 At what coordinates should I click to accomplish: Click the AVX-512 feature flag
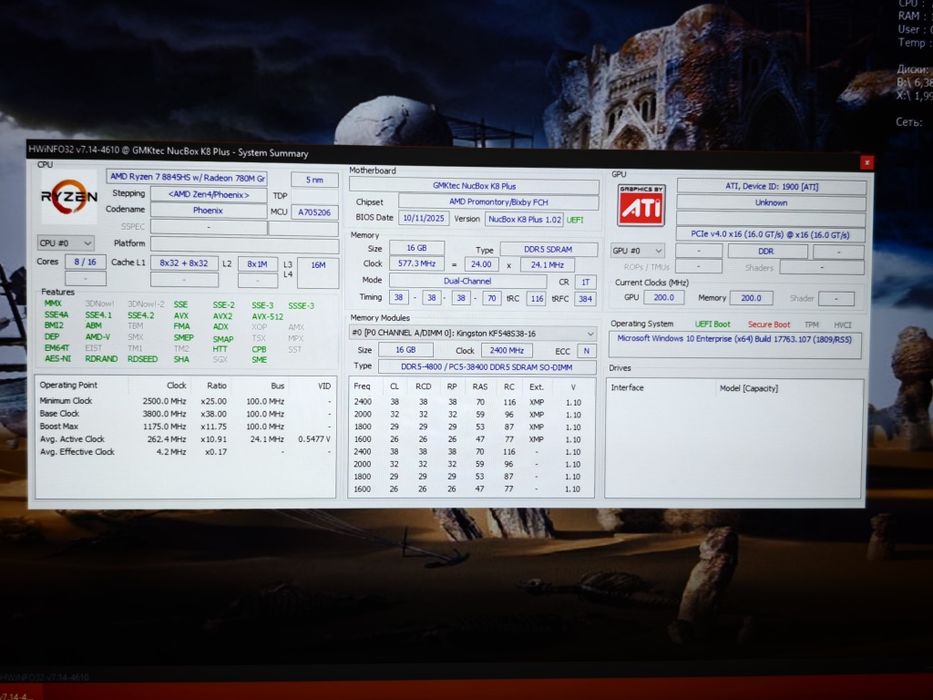click(267, 317)
